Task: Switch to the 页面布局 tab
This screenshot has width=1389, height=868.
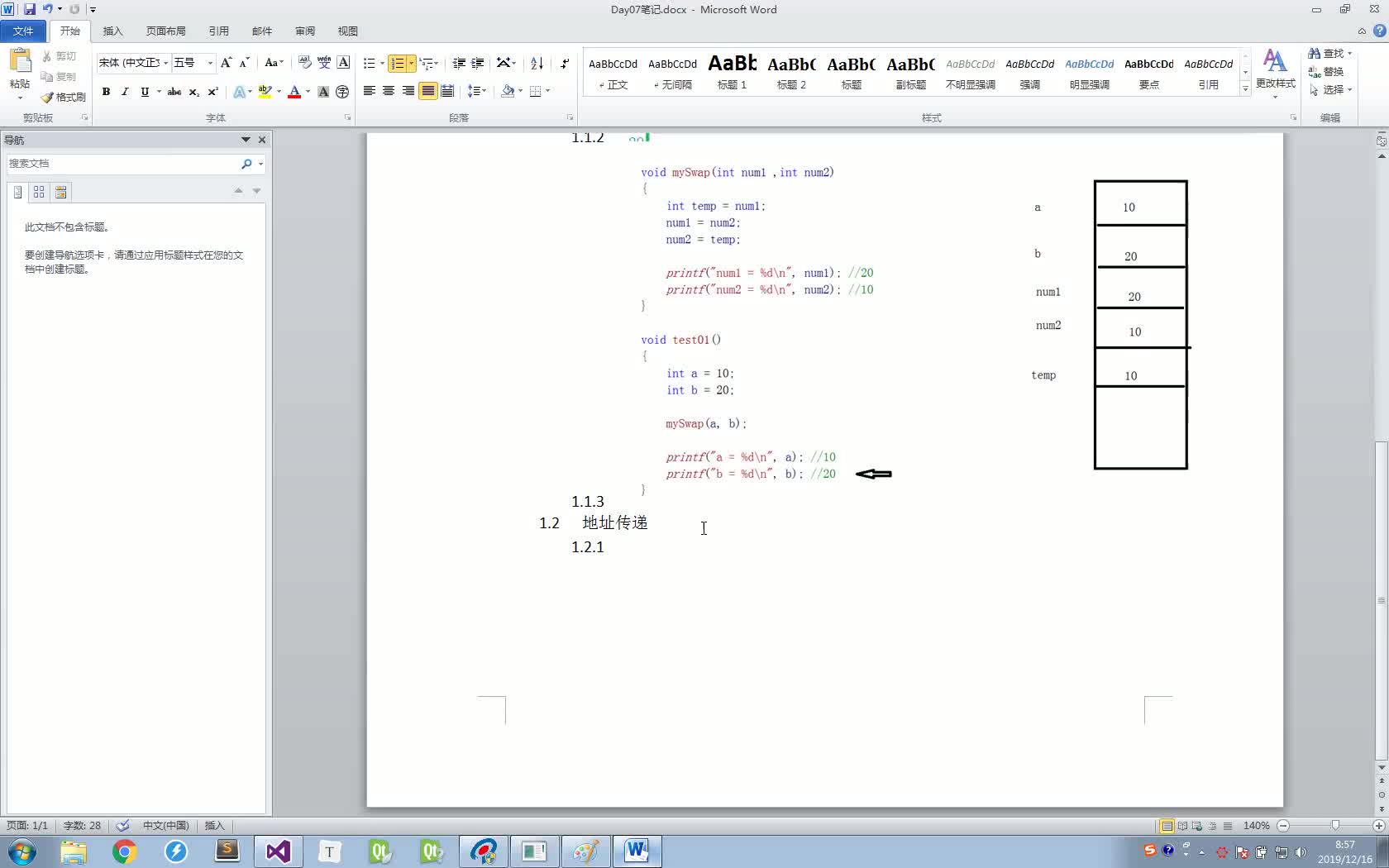Action: point(165,31)
